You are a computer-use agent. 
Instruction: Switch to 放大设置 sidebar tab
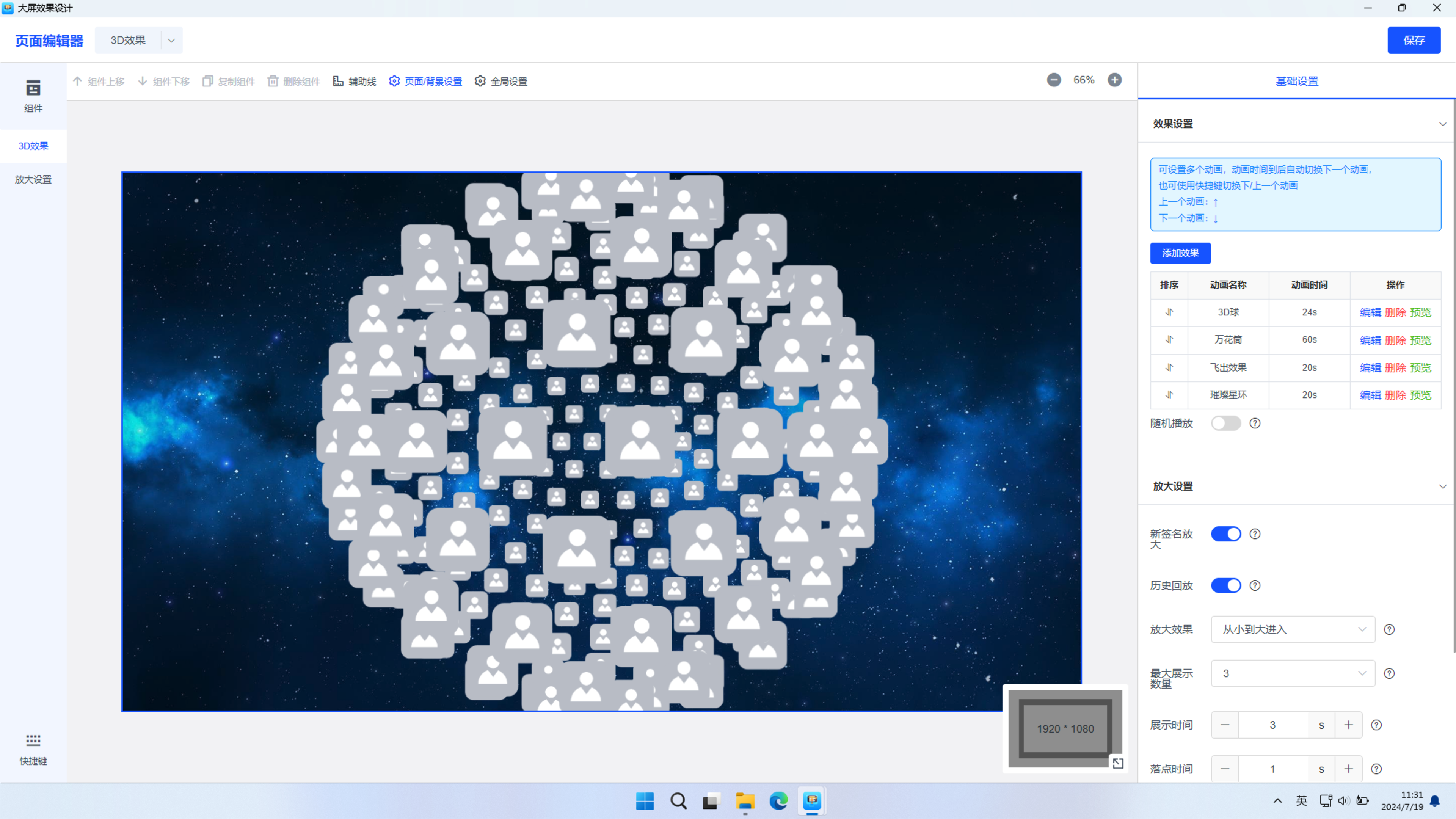click(33, 180)
